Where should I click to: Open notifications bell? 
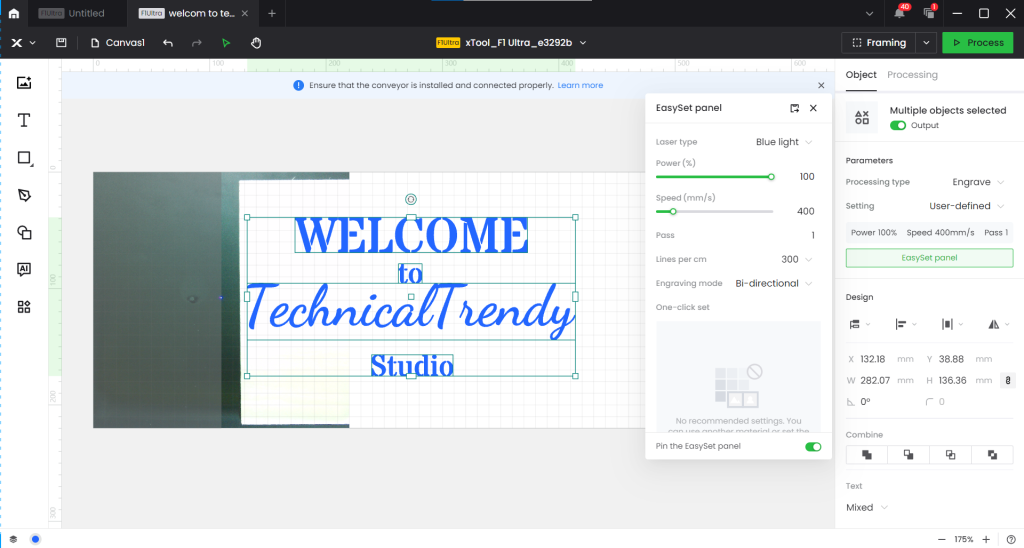click(900, 13)
